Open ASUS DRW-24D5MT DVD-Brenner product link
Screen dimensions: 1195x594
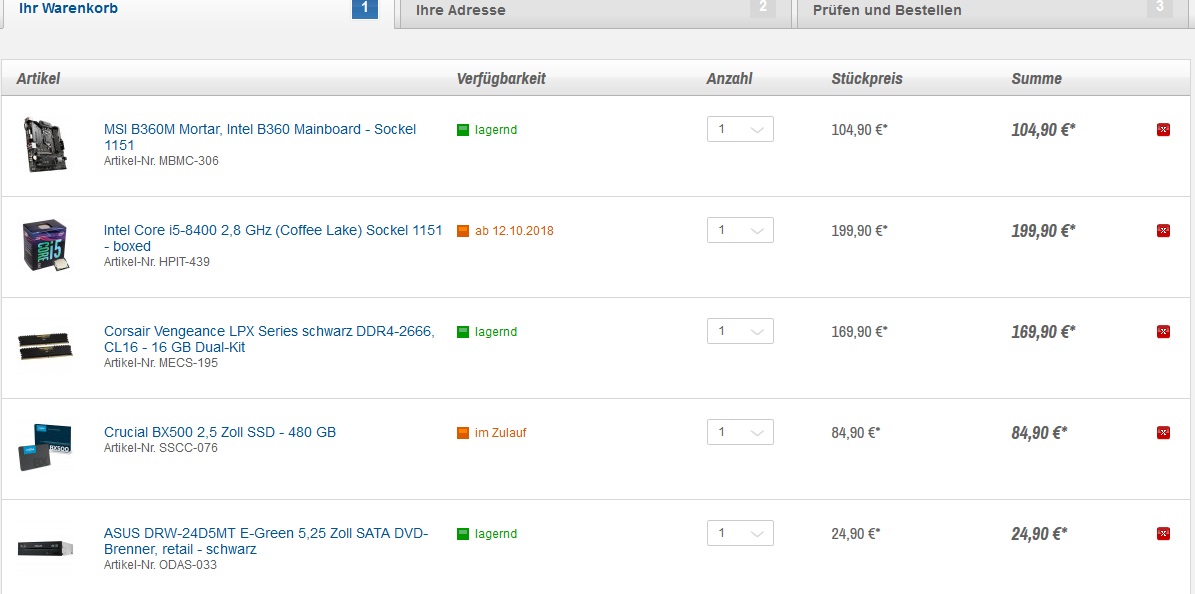tap(266, 541)
